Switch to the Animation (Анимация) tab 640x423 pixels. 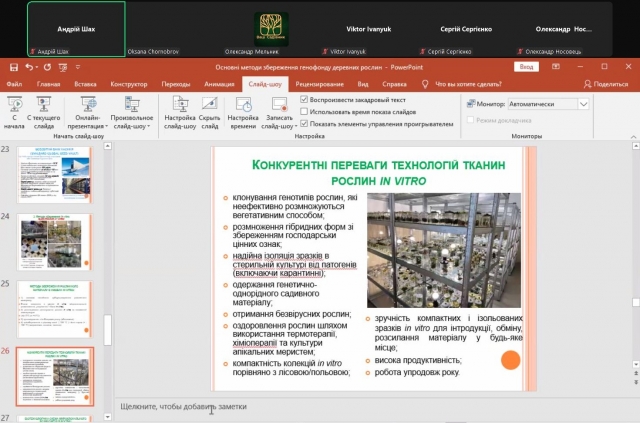point(219,84)
